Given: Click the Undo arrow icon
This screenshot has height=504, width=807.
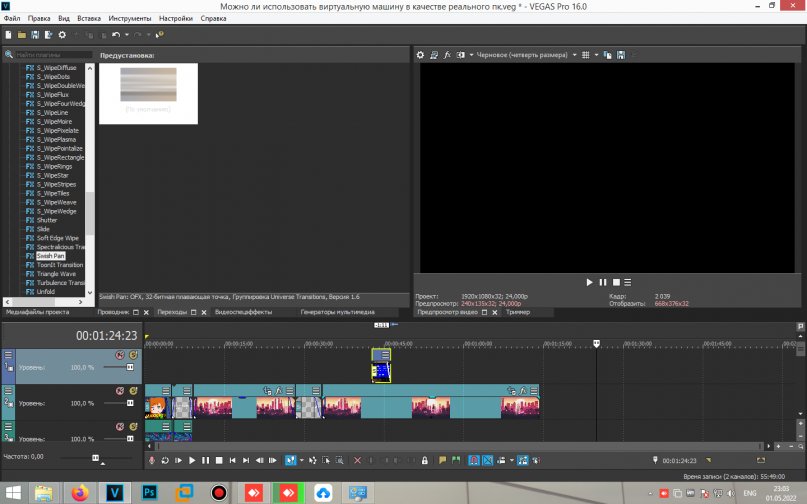Looking at the screenshot, I should point(117,35).
